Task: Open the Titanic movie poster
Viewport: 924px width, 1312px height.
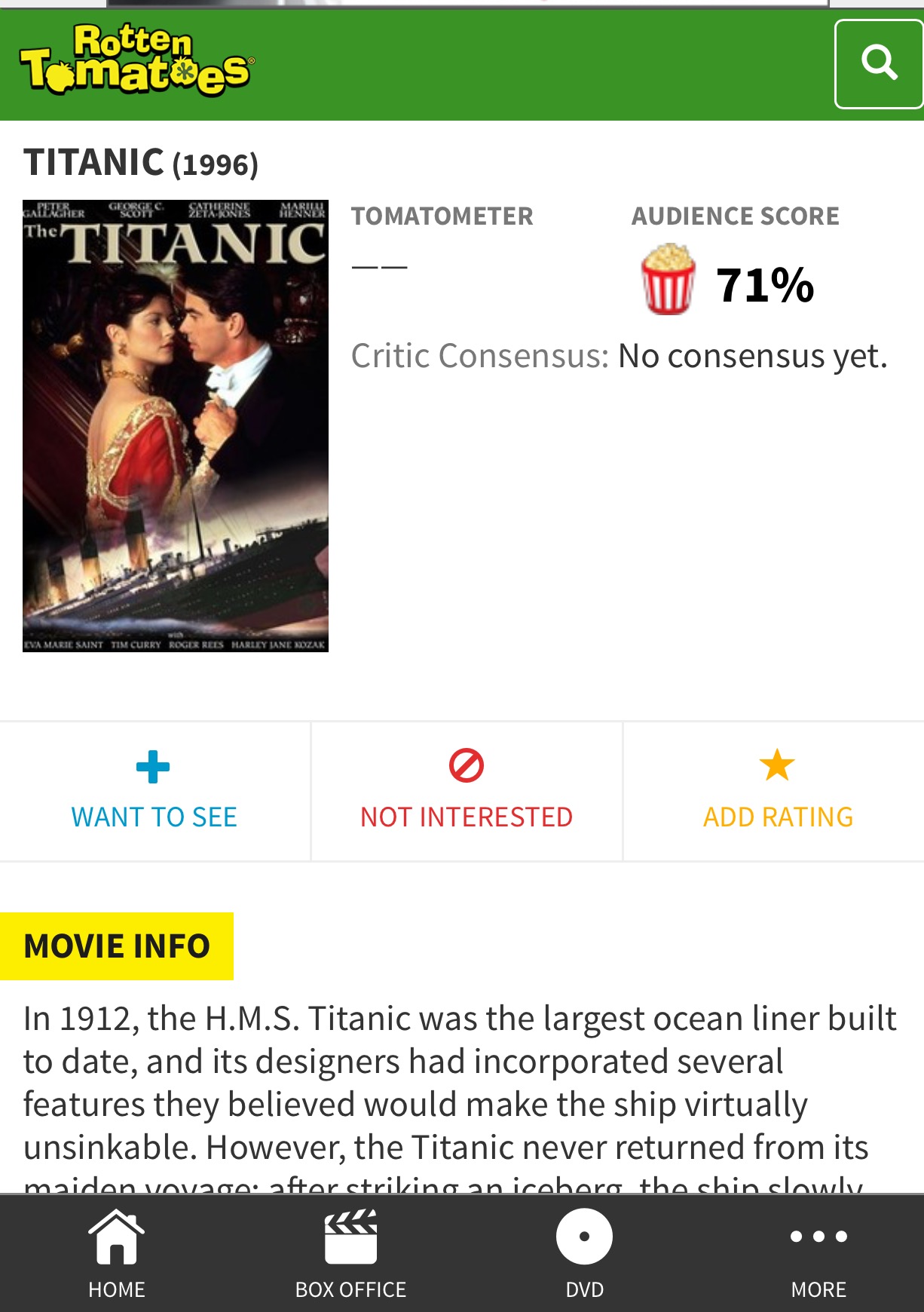Action: coord(176,426)
